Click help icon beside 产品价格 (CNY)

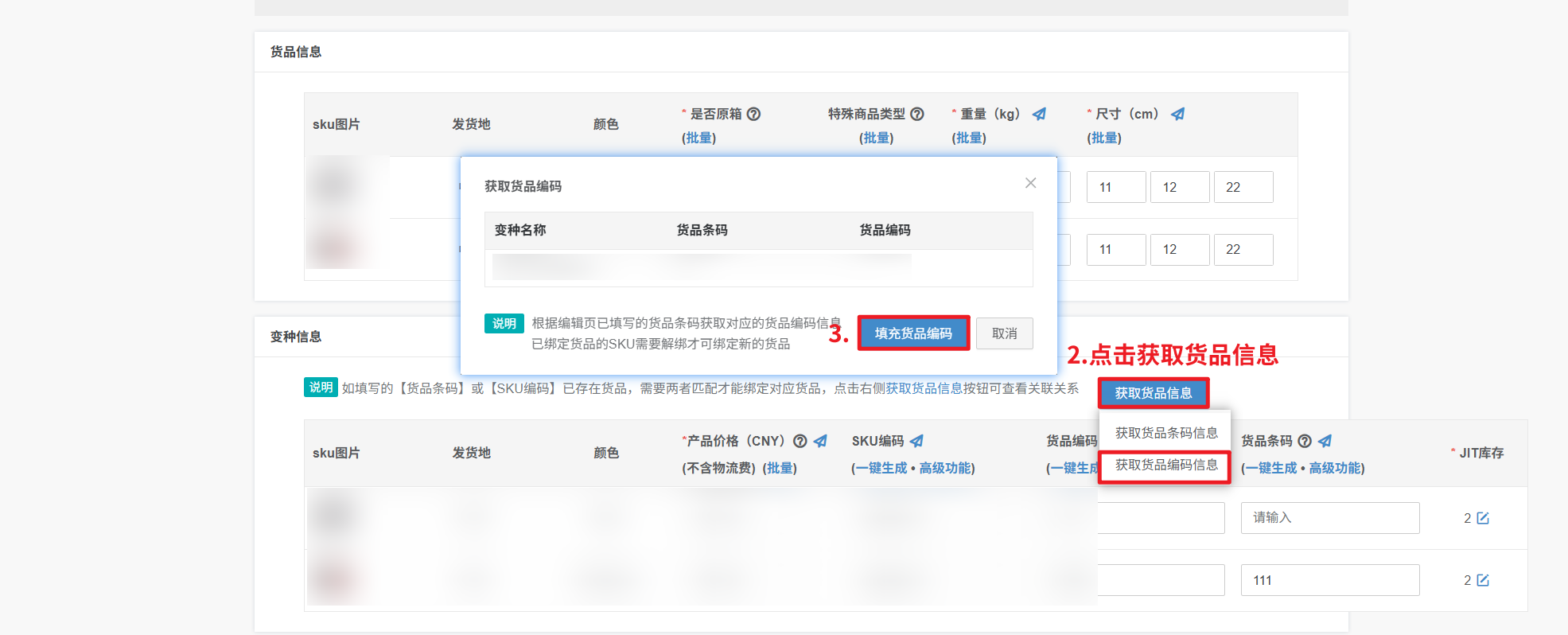pos(800,441)
